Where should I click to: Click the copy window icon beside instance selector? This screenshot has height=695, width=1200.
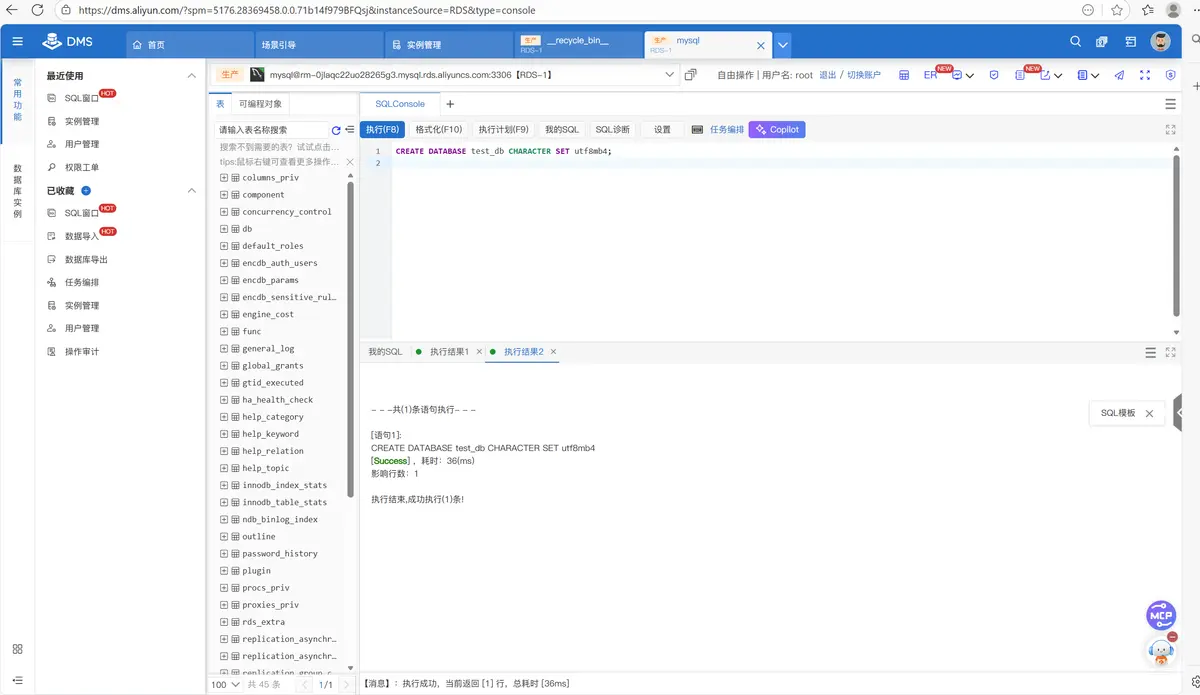click(690, 75)
